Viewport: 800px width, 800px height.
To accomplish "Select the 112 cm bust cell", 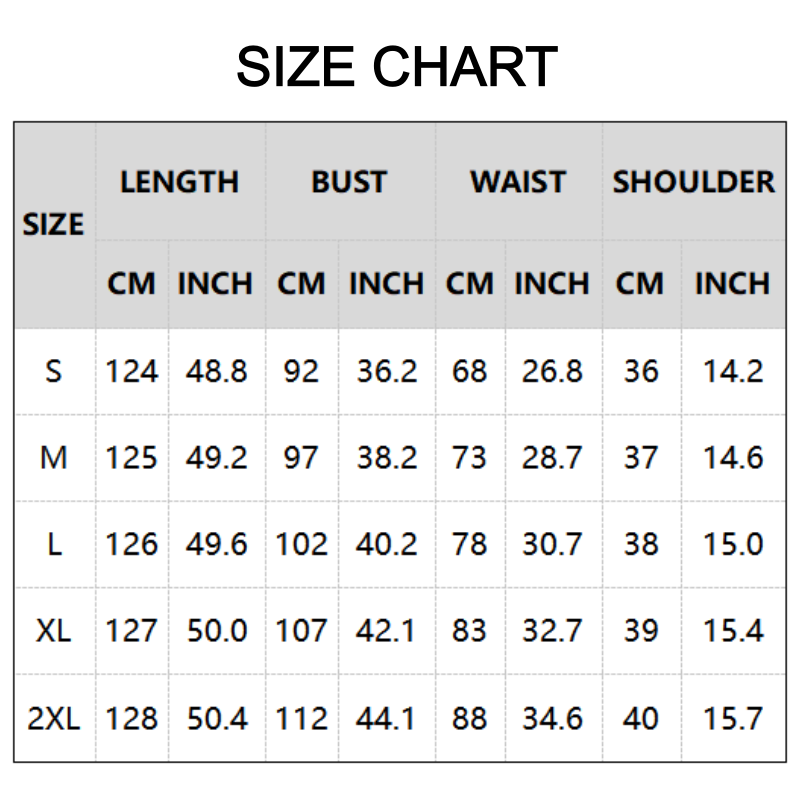I will coord(302,718).
